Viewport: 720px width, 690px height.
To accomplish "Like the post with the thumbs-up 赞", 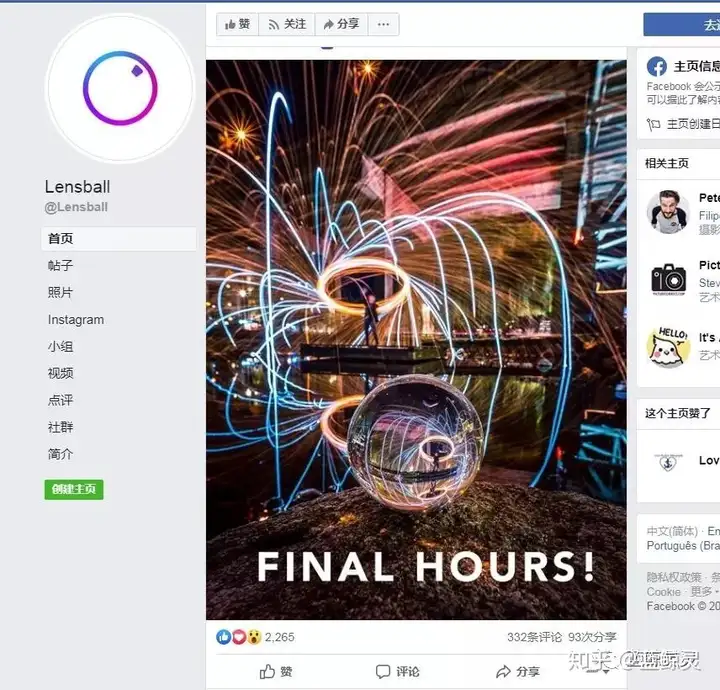I will click(x=276, y=672).
